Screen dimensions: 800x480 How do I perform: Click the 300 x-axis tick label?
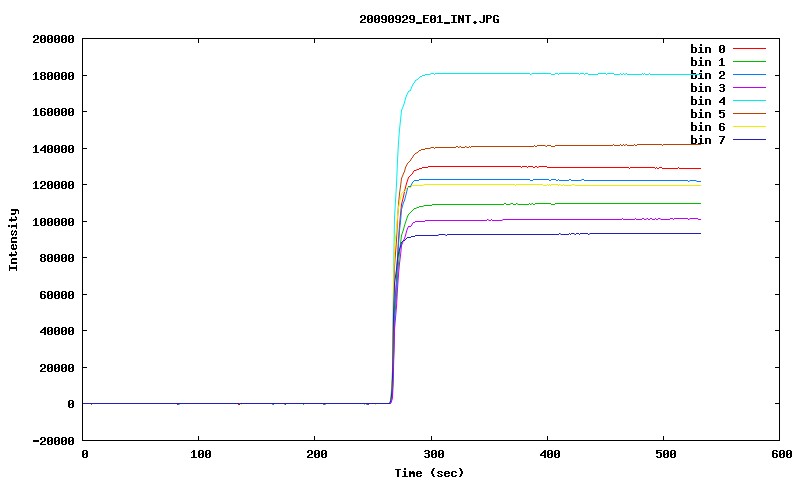pos(433,454)
